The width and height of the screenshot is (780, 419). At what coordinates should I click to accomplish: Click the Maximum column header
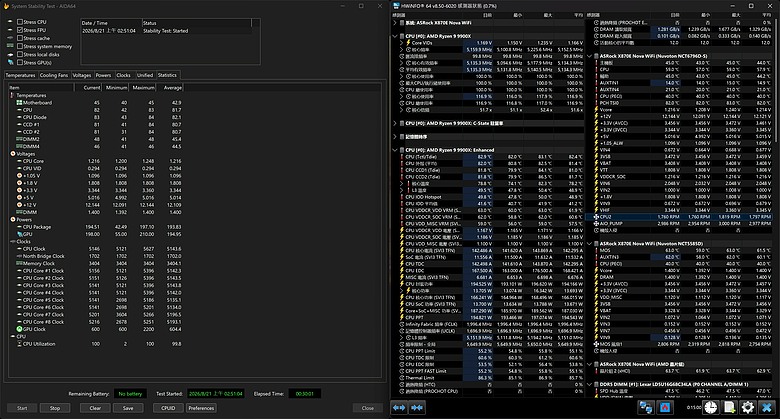[143, 88]
